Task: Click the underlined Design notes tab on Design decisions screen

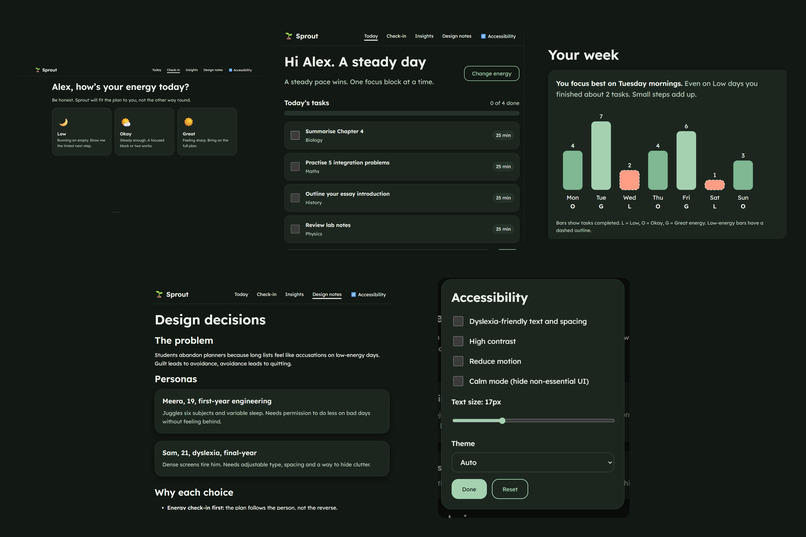Action: (x=327, y=294)
